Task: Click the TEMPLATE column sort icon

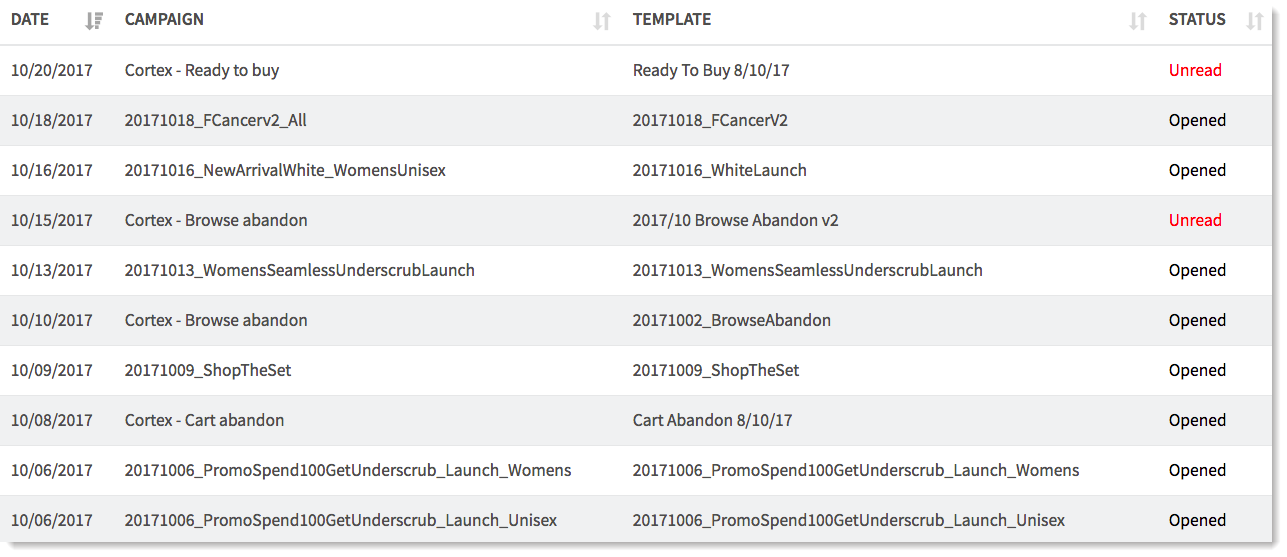Action: coord(1137,20)
